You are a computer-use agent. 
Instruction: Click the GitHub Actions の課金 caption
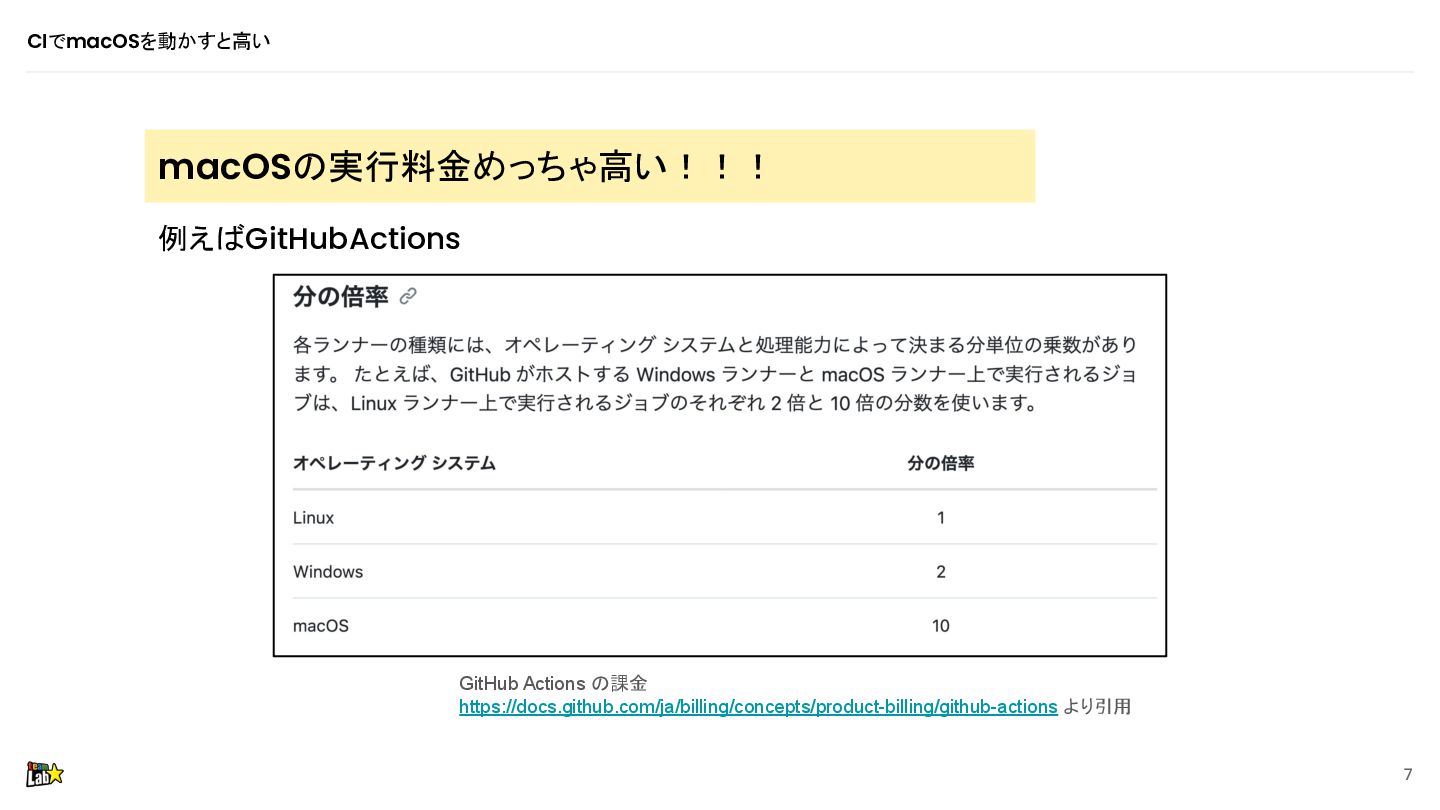point(553,684)
